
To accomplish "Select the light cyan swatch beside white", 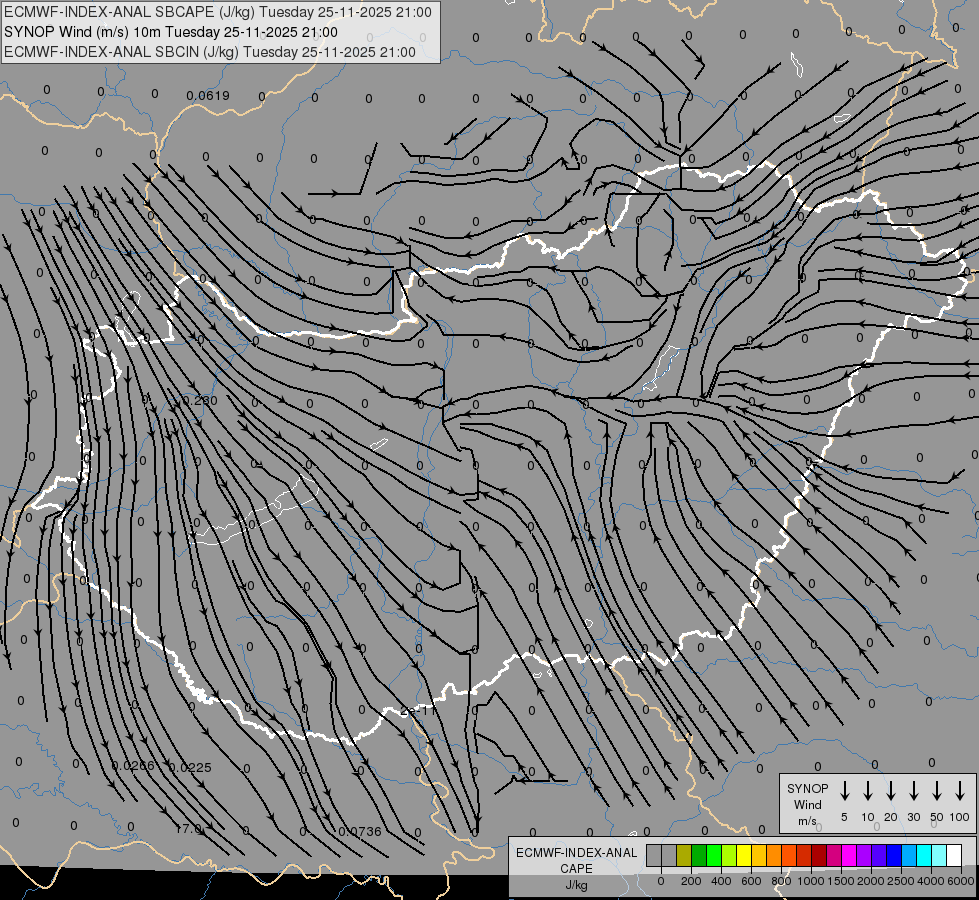I will coord(939,855).
